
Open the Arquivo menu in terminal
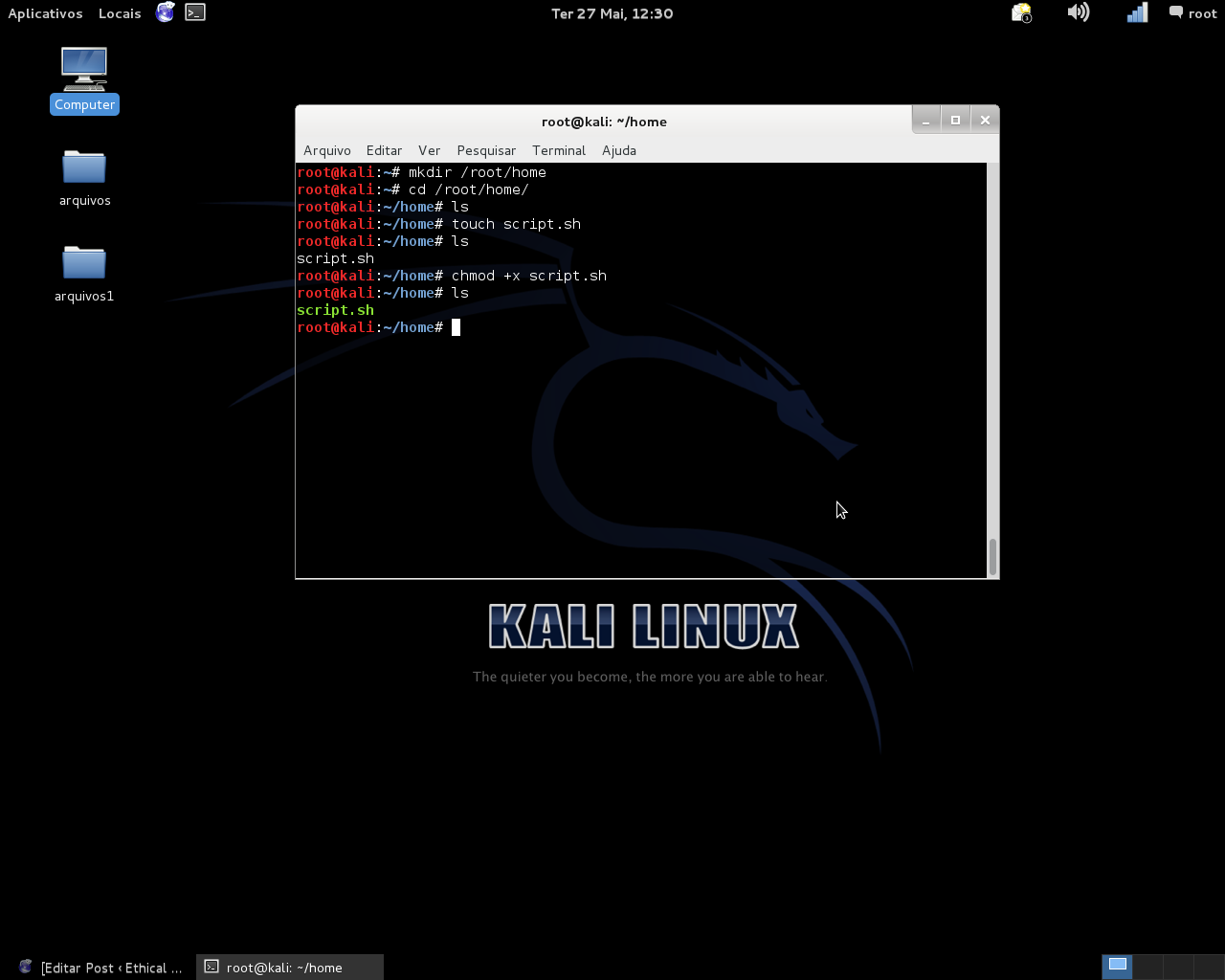pos(327,150)
